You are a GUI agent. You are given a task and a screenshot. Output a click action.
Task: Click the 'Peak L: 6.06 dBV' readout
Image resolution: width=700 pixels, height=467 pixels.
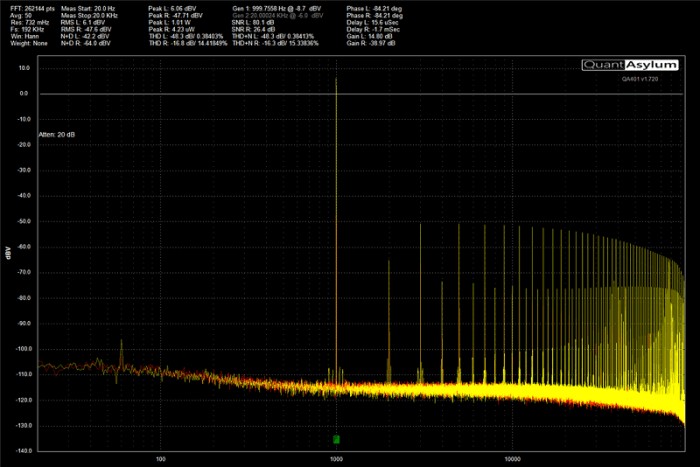172,8
